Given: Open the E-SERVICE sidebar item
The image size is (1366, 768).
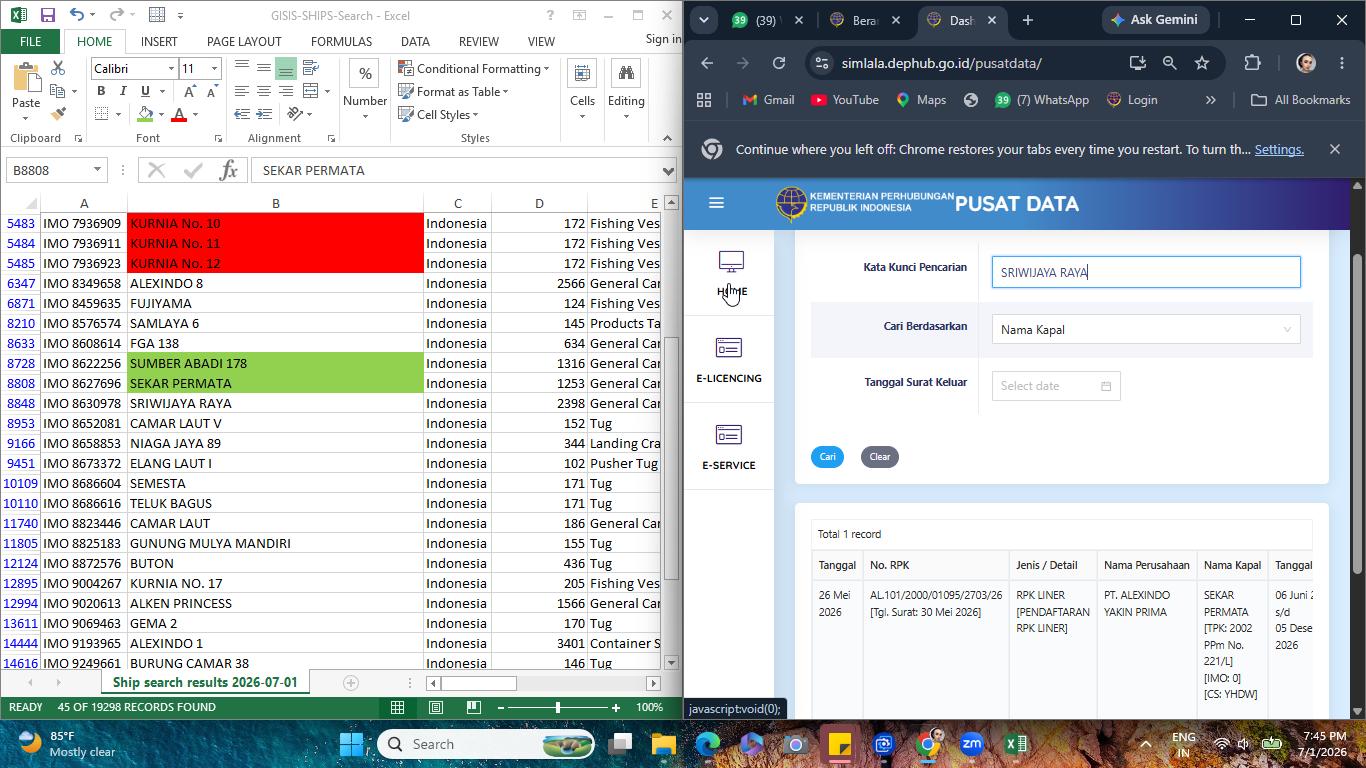Looking at the screenshot, I should tap(729, 447).
